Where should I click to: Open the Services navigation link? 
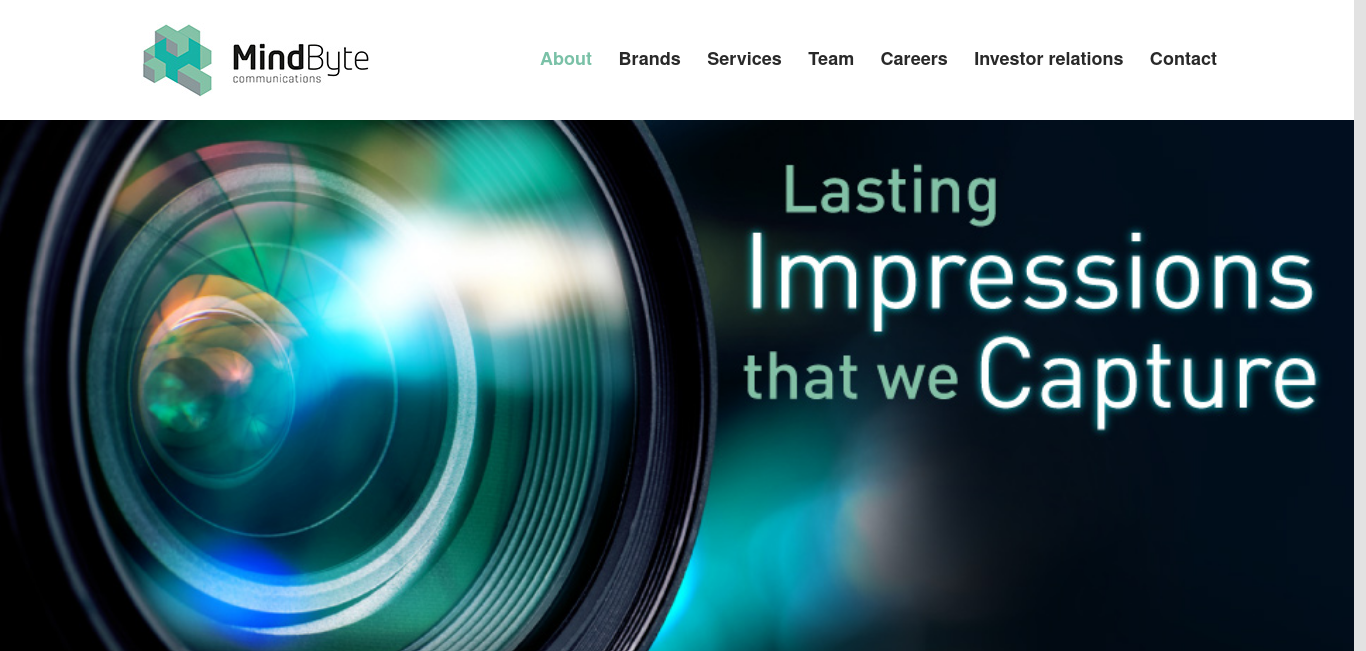pos(744,59)
